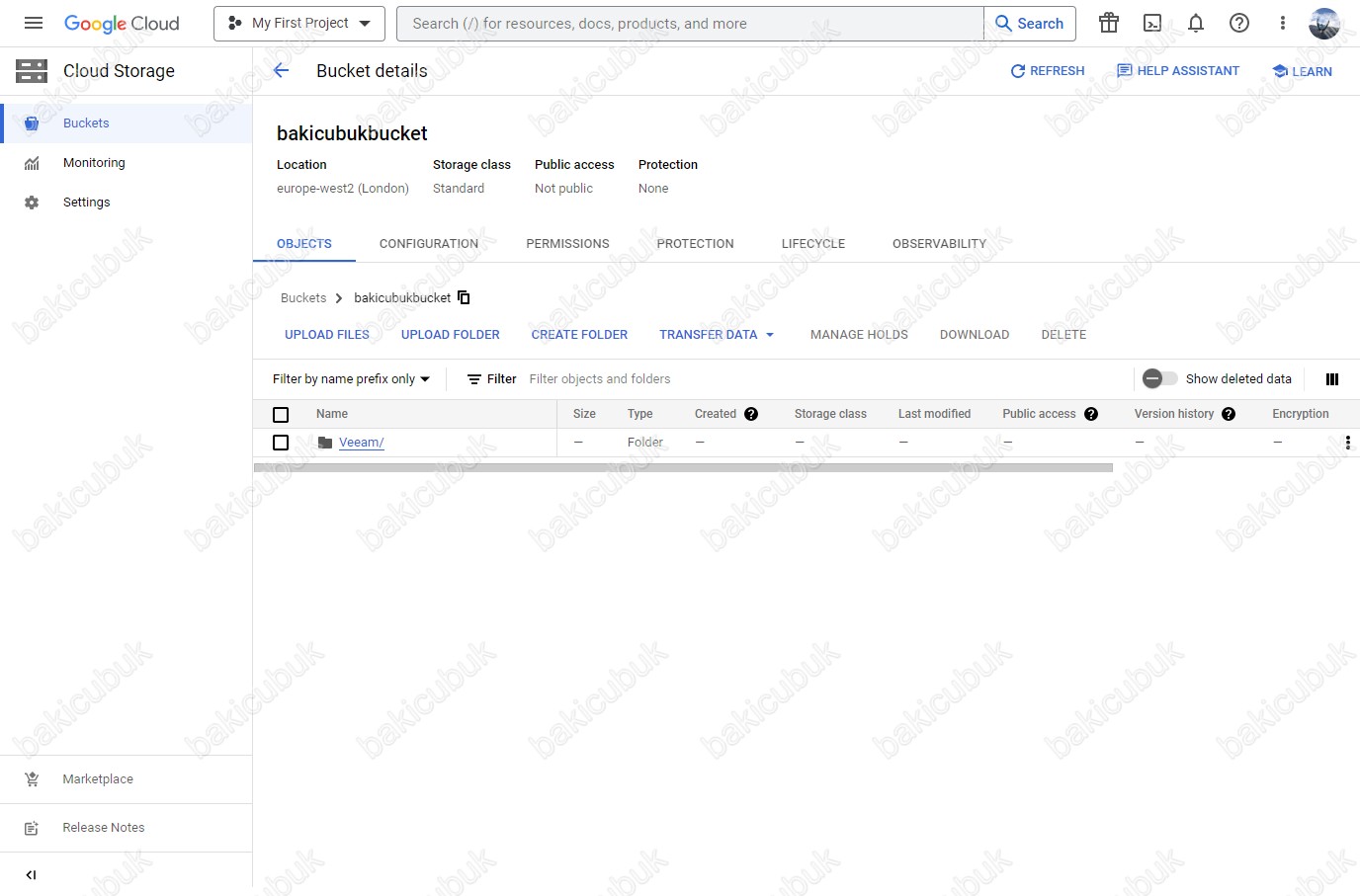This screenshot has height=896, width=1360.
Task: Click the europe-west2 (London) location text
Action: [343, 189]
